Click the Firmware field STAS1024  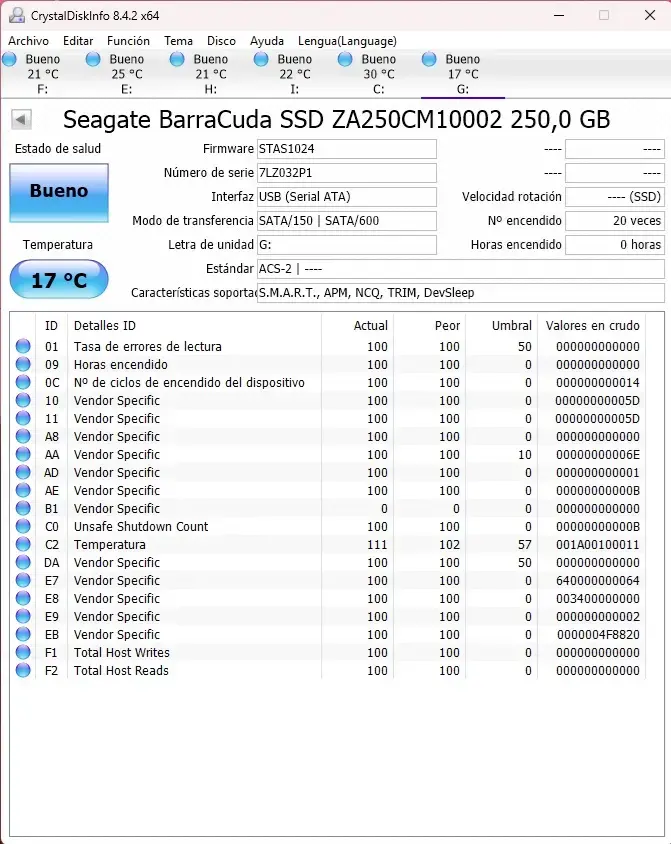(x=347, y=149)
